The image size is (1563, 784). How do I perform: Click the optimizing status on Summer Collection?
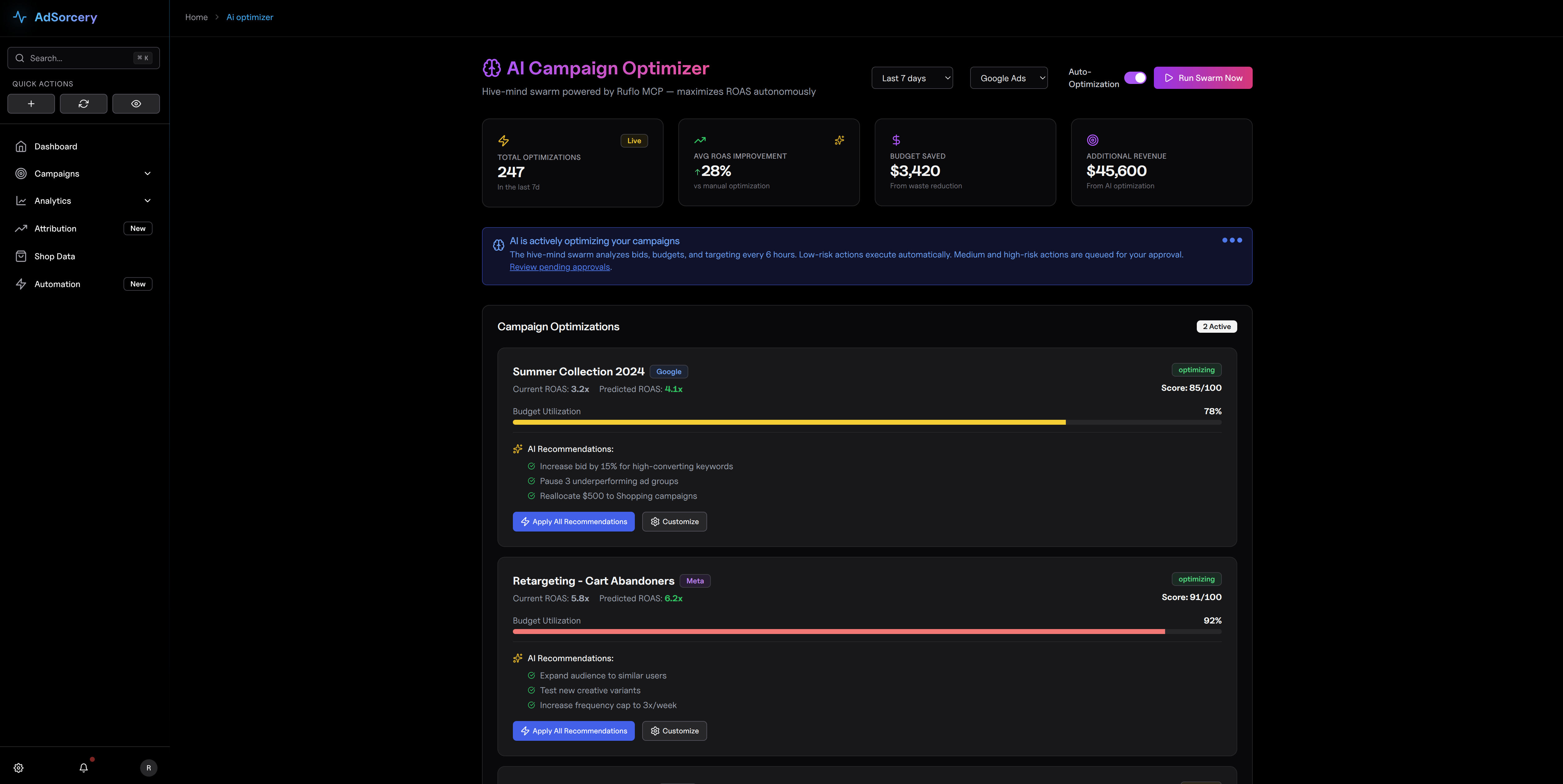coord(1196,370)
